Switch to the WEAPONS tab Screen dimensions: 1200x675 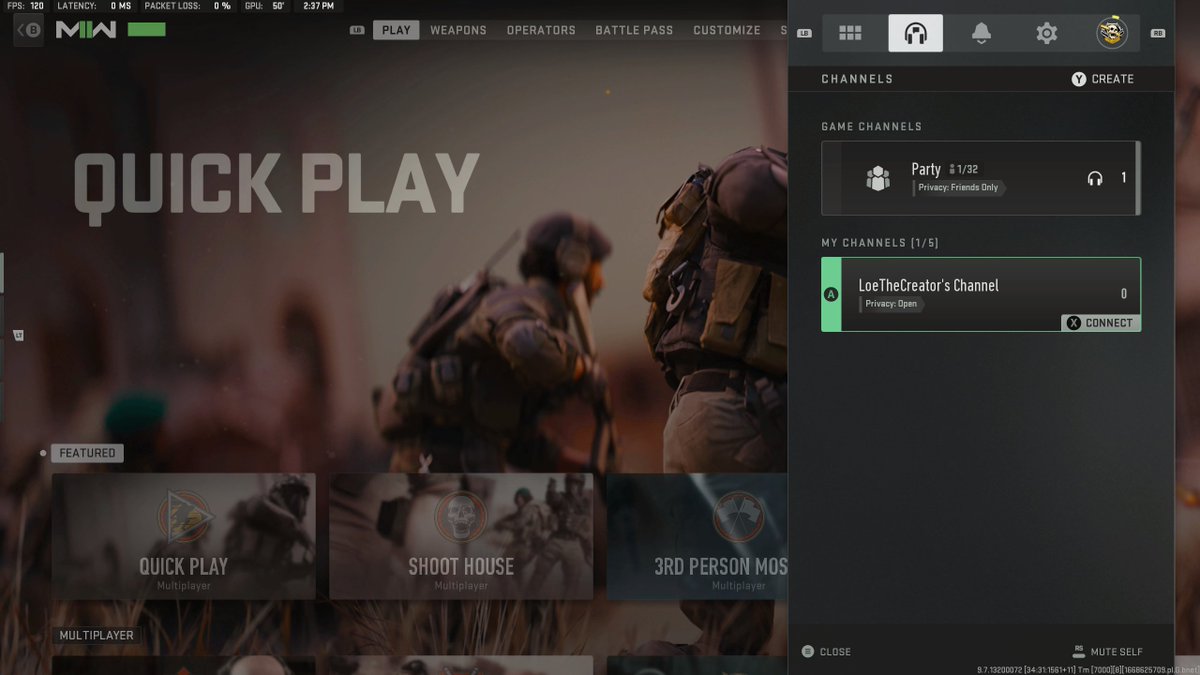point(458,30)
